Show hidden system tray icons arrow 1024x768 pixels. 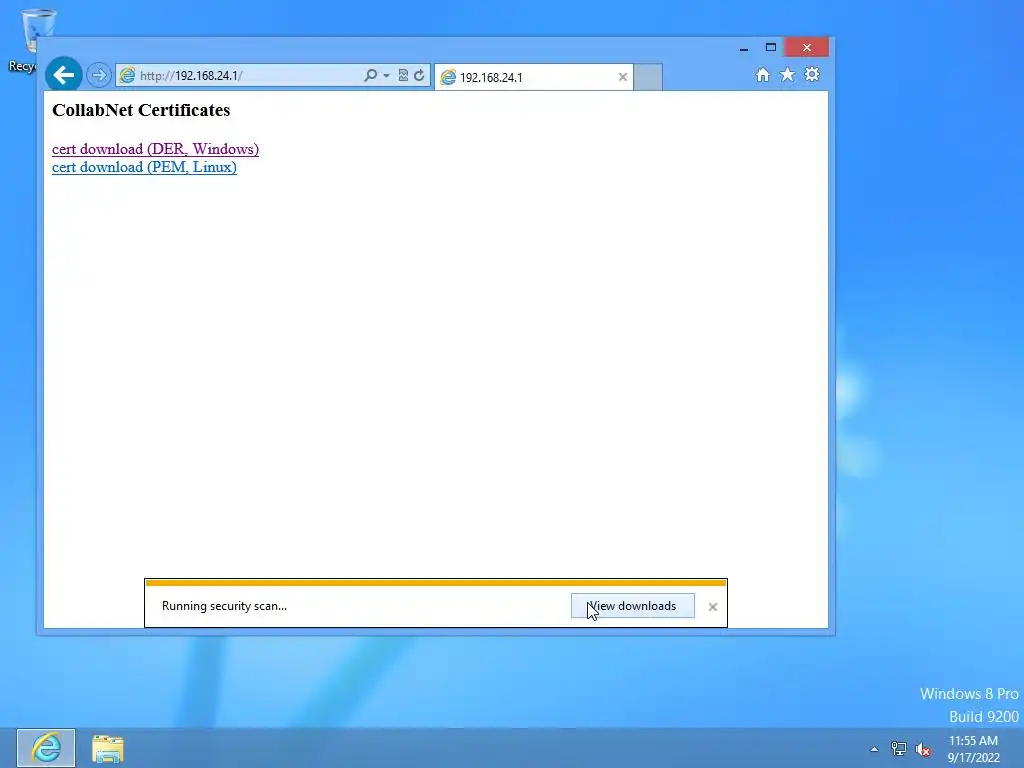click(874, 749)
